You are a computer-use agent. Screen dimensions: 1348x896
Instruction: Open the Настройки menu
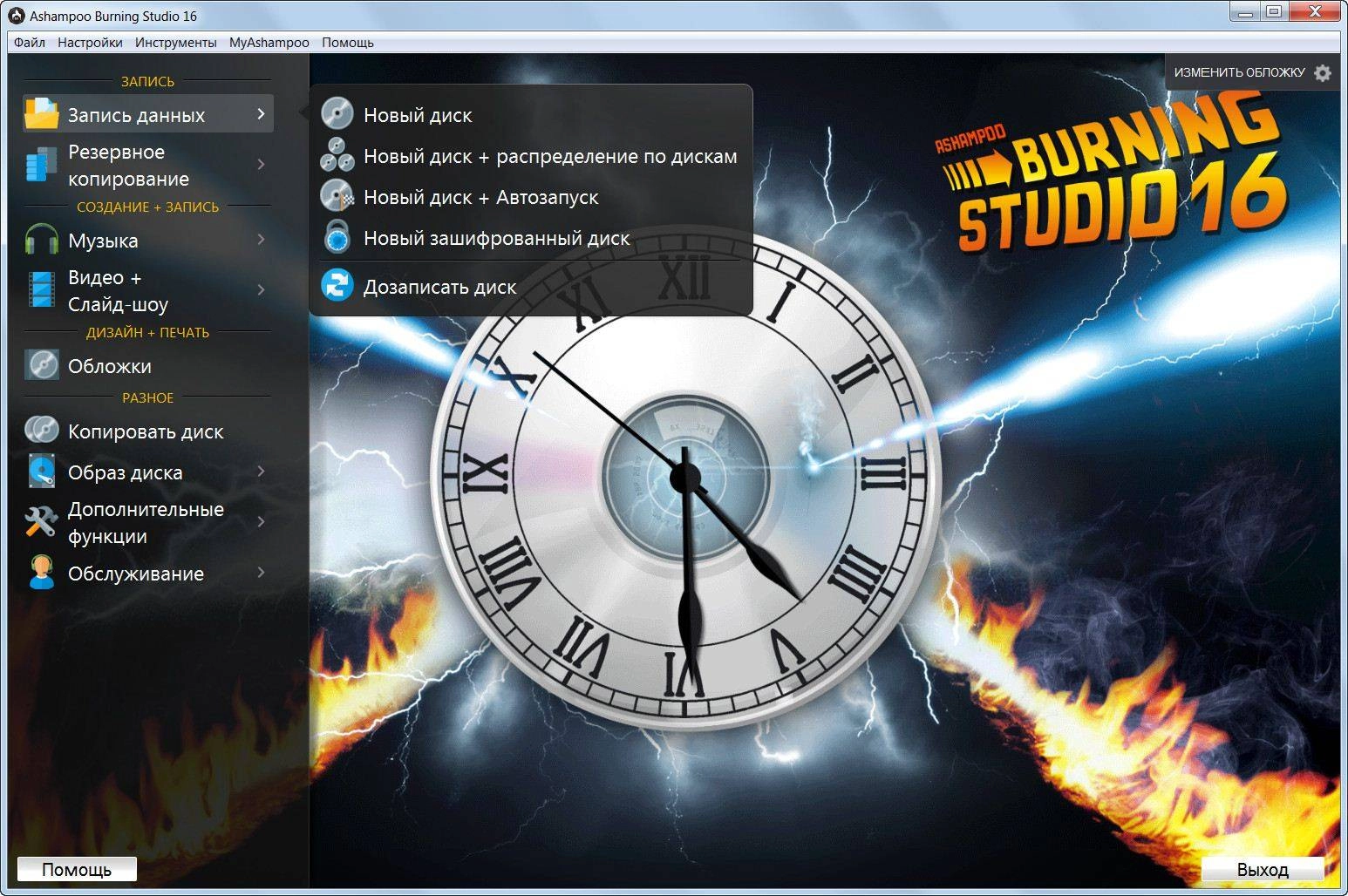(90, 42)
